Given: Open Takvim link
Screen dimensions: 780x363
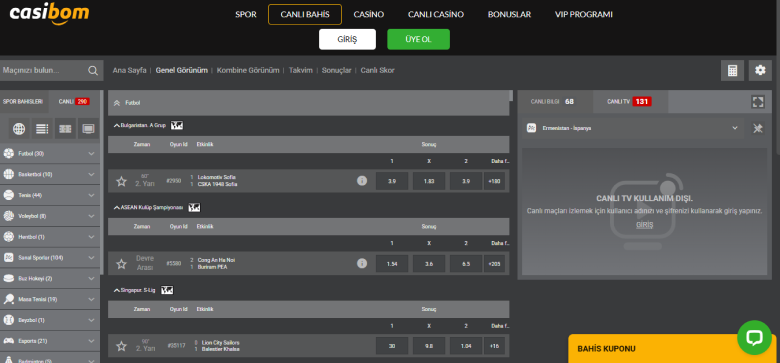Looking at the screenshot, I should coord(300,71).
